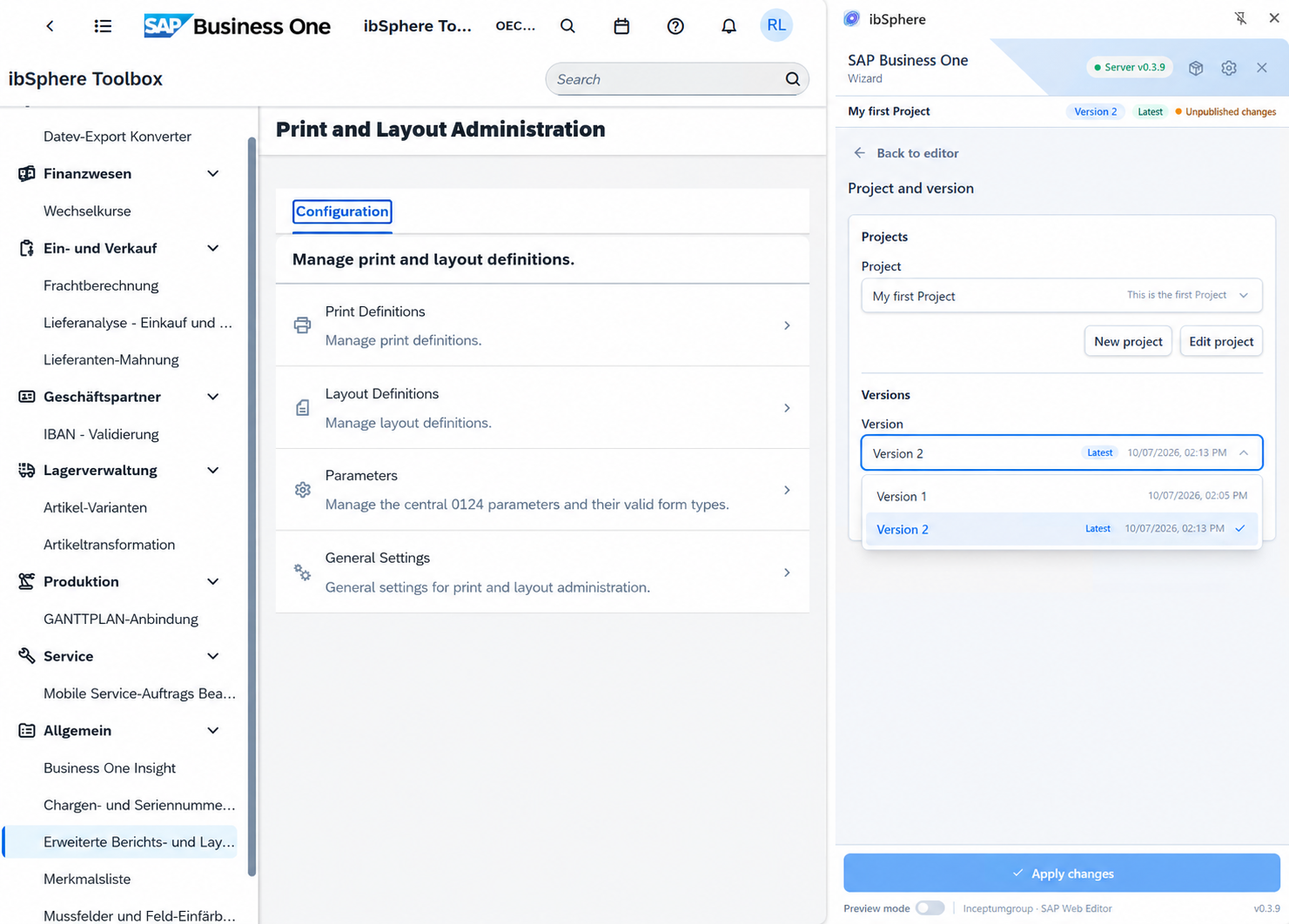
Task: Collapse the Allgemein section chevron
Action: [x=213, y=731]
